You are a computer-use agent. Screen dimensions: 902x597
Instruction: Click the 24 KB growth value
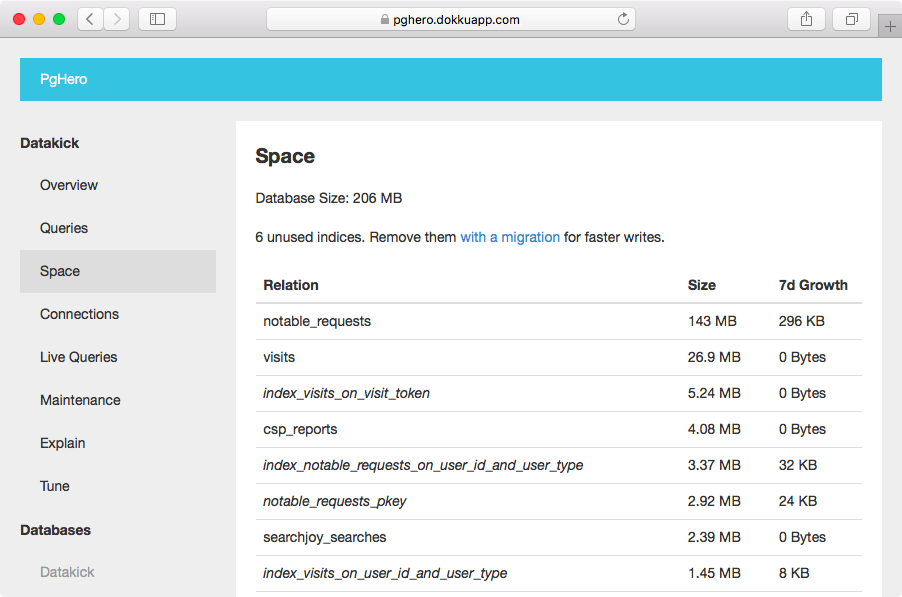tap(797, 502)
